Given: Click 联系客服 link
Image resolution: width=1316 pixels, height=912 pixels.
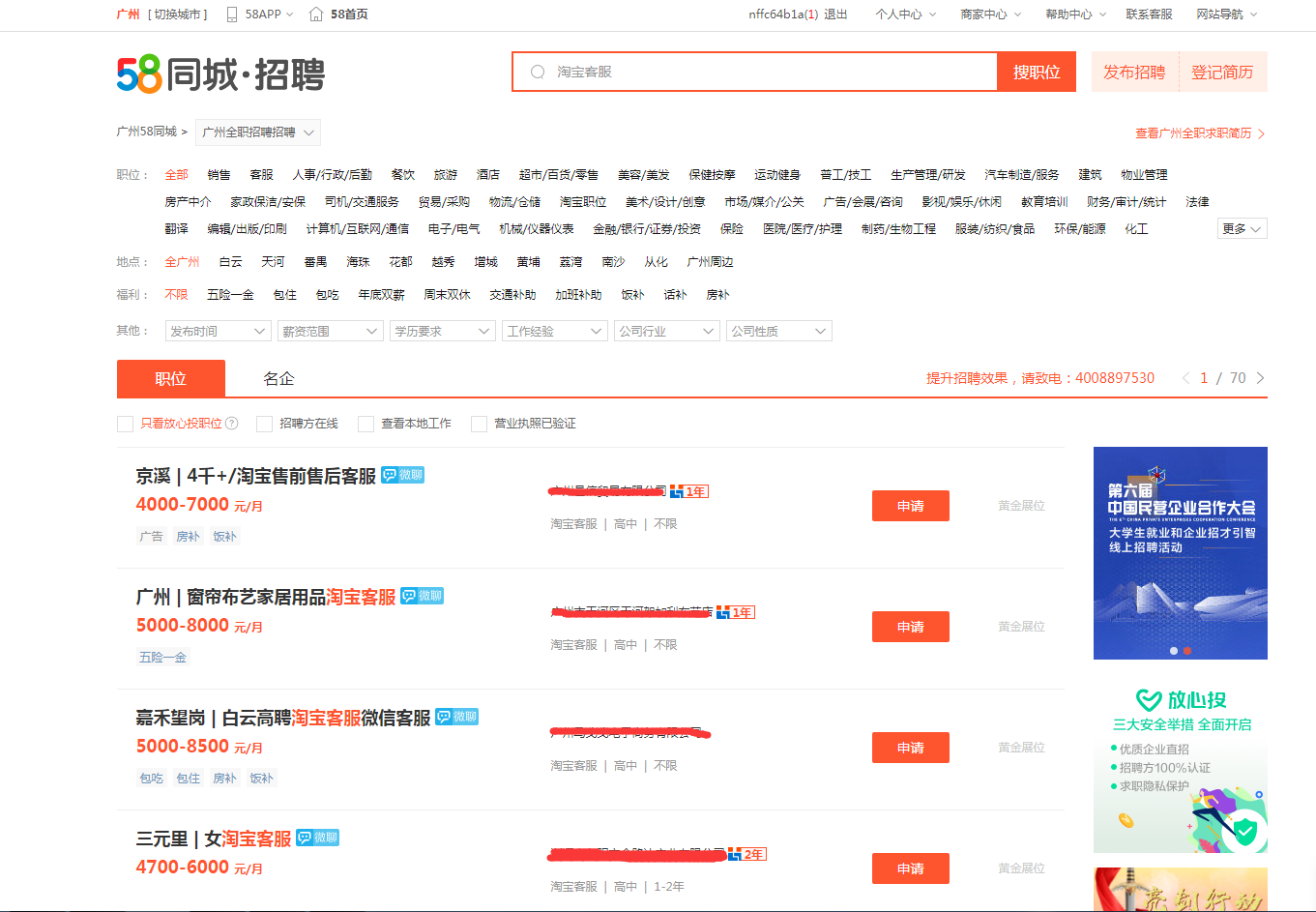Looking at the screenshot, I should [1150, 15].
